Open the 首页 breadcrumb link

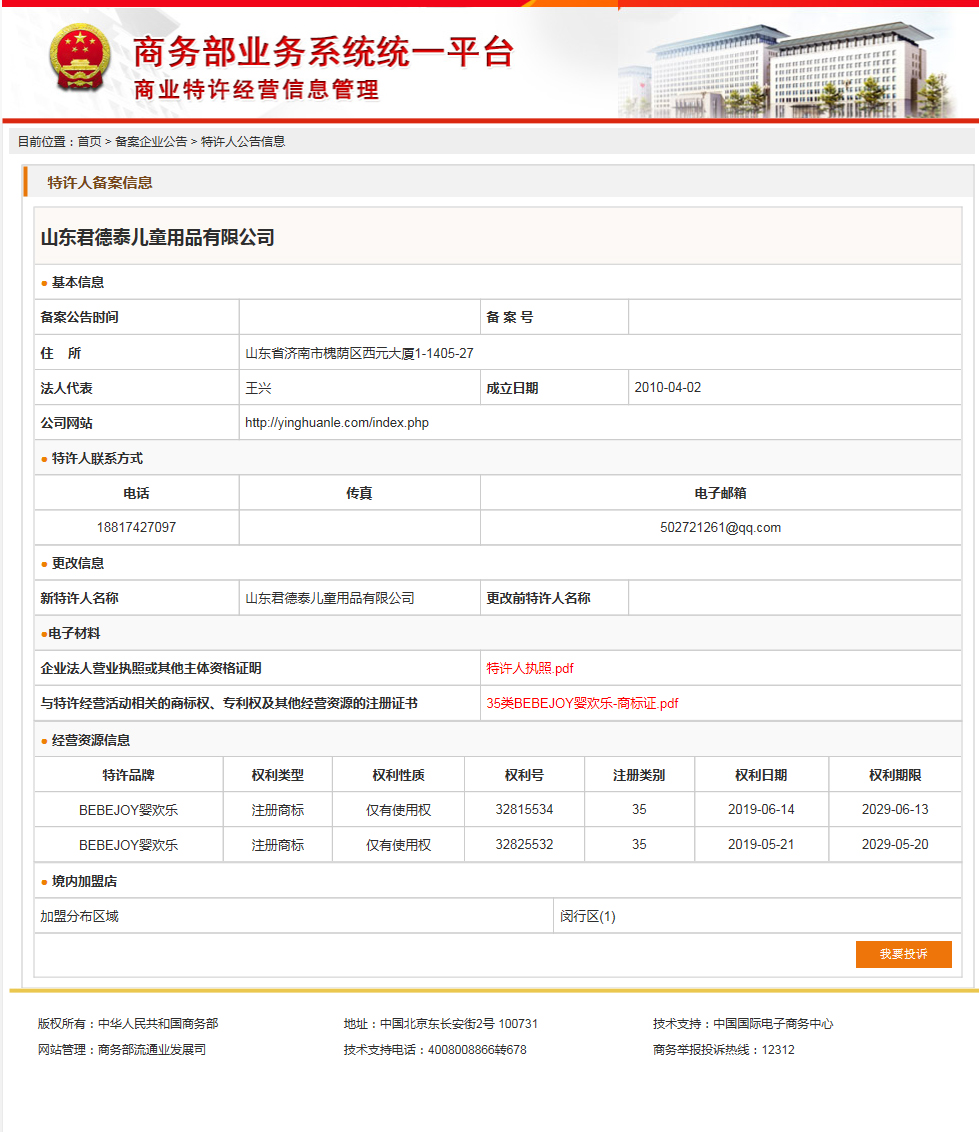coord(90,142)
